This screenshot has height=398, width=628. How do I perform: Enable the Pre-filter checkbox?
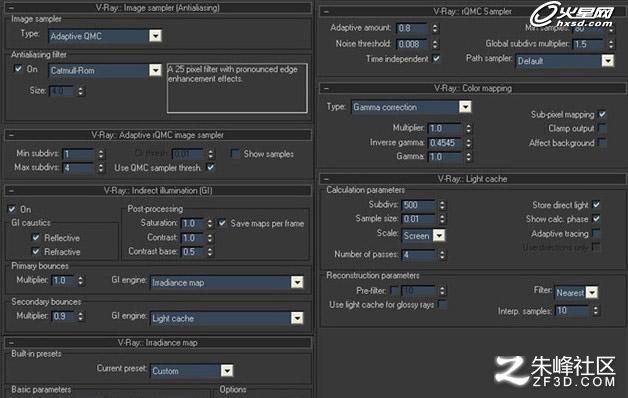[395, 290]
